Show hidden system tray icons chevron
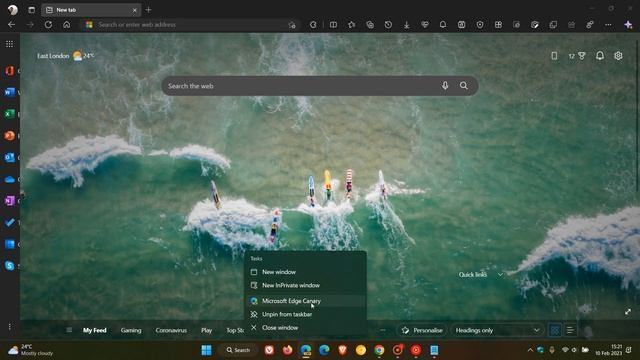Image resolution: width=640 pixels, height=360 pixels. [530, 350]
